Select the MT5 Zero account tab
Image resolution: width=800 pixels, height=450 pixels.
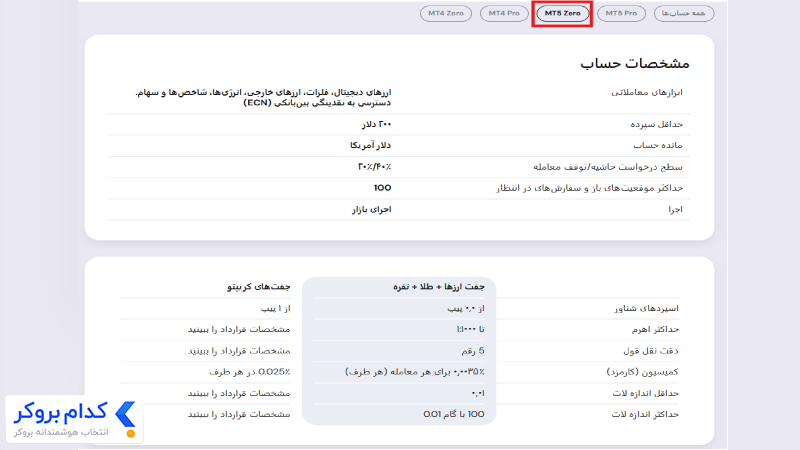[562, 13]
